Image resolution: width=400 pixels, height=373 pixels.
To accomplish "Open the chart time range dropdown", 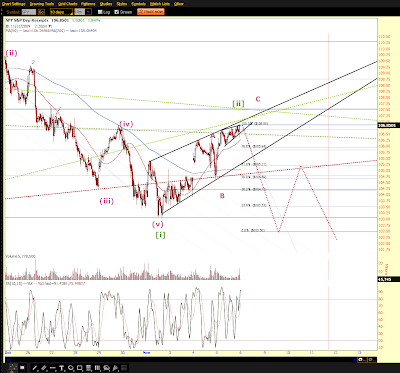I will coord(61,12).
